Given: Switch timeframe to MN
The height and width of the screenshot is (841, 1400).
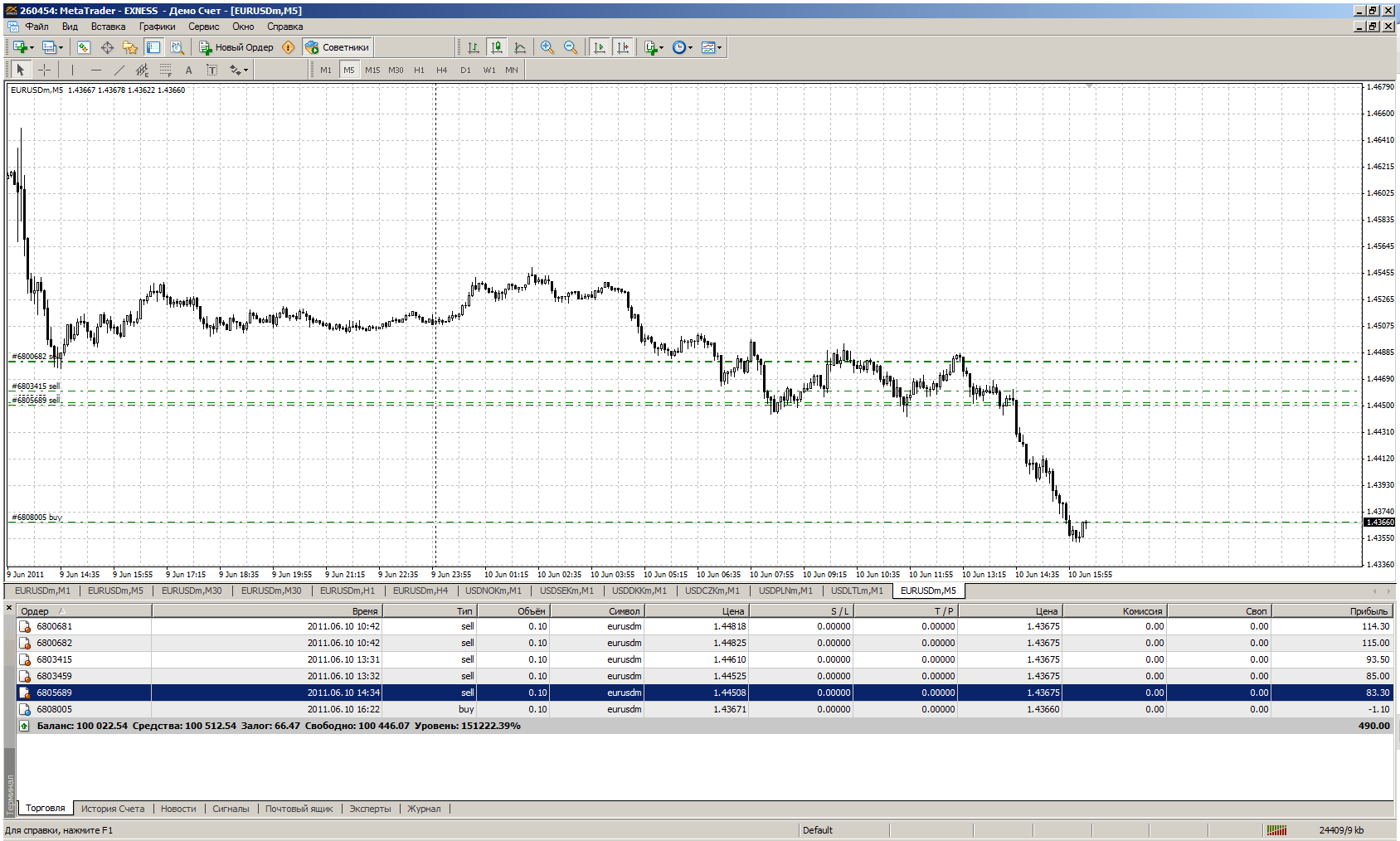Looking at the screenshot, I should 512,70.
